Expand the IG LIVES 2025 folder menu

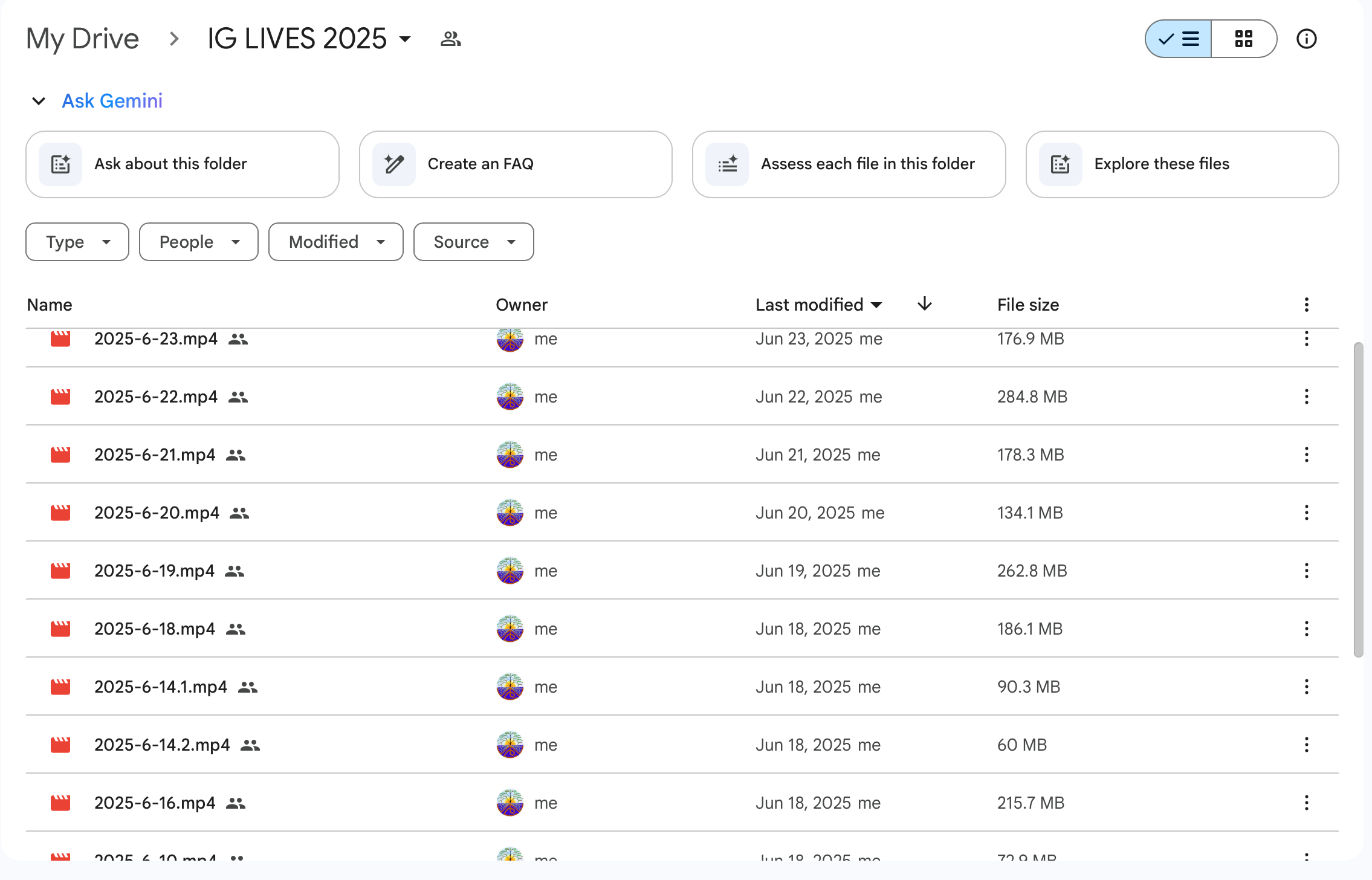(406, 40)
